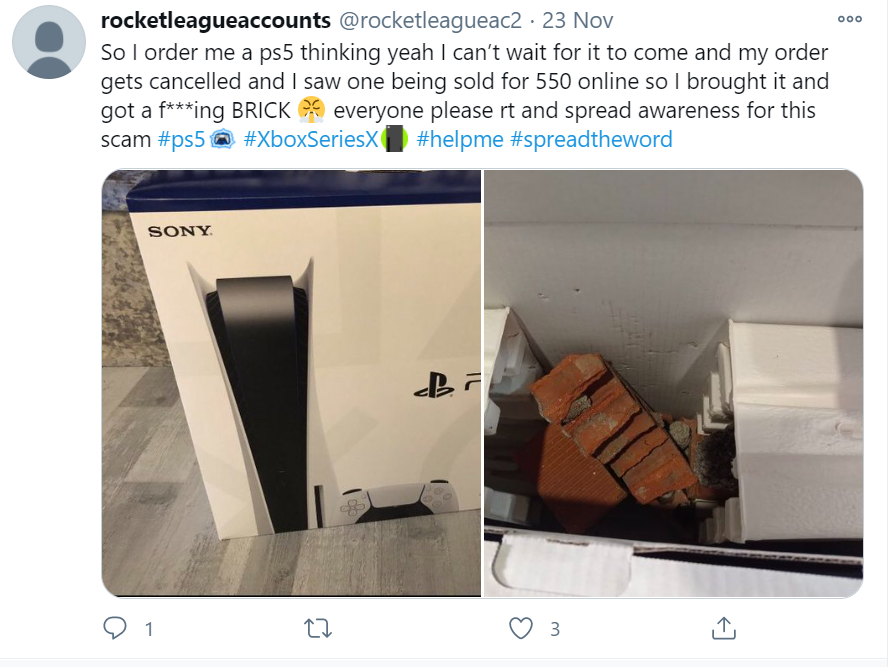
Task: Open the #spreadtheword hashtag
Action: [x=591, y=140]
